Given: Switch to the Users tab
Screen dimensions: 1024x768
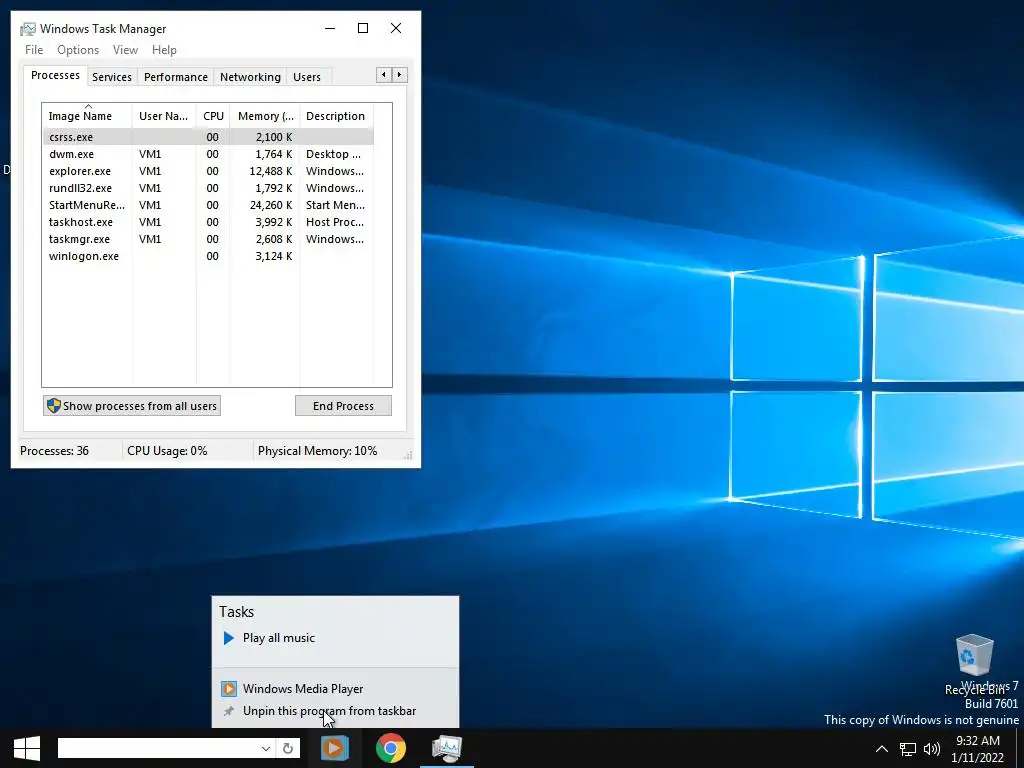Looking at the screenshot, I should 307,77.
